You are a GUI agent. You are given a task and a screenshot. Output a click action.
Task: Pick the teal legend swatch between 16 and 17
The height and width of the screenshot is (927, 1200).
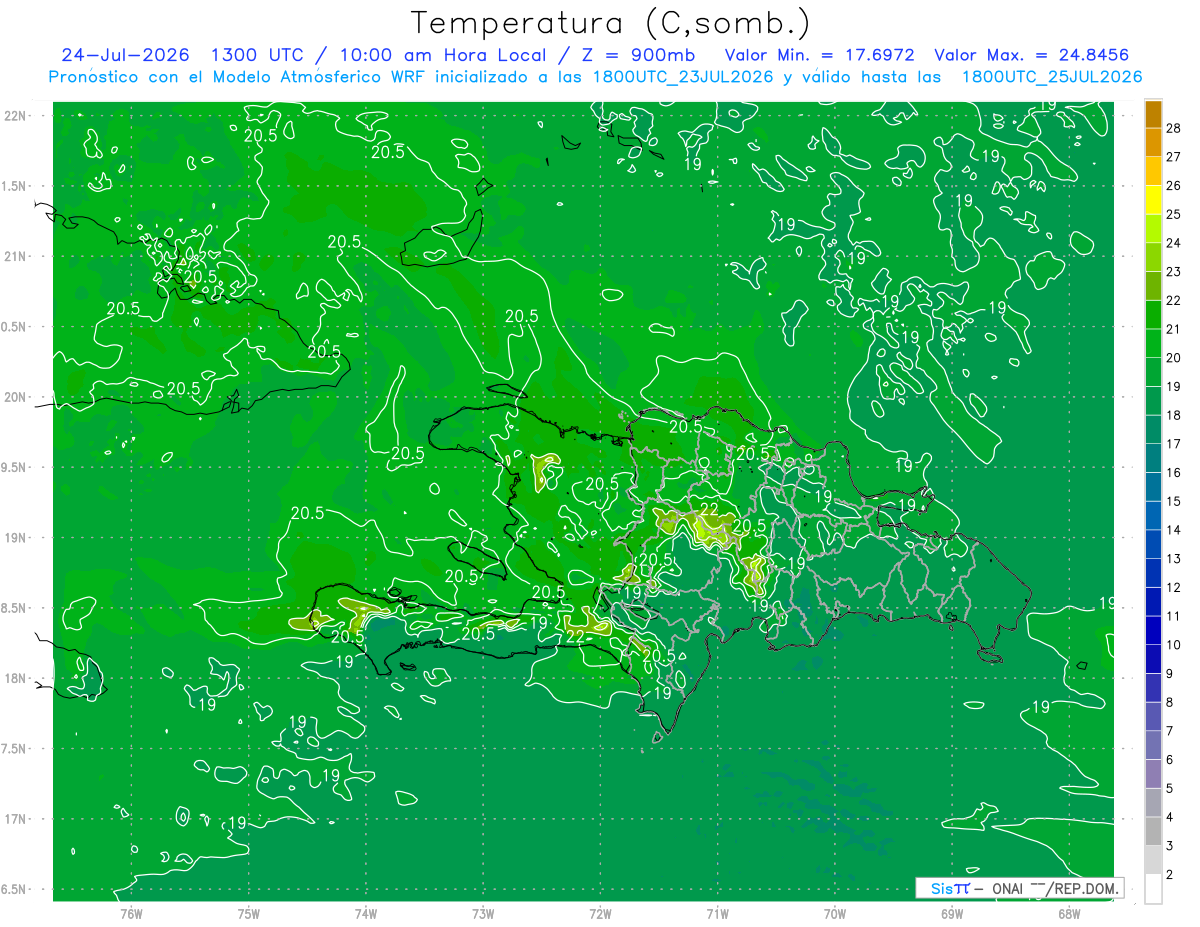[1153, 459]
